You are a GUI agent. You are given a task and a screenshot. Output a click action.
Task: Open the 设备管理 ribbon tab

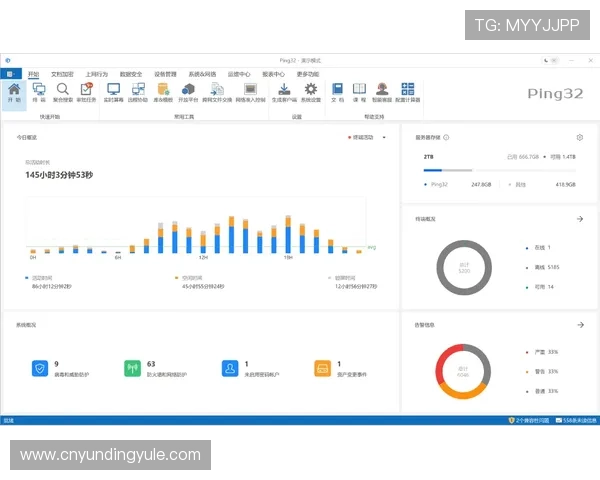pyautogui.click(x=165, y=74)
